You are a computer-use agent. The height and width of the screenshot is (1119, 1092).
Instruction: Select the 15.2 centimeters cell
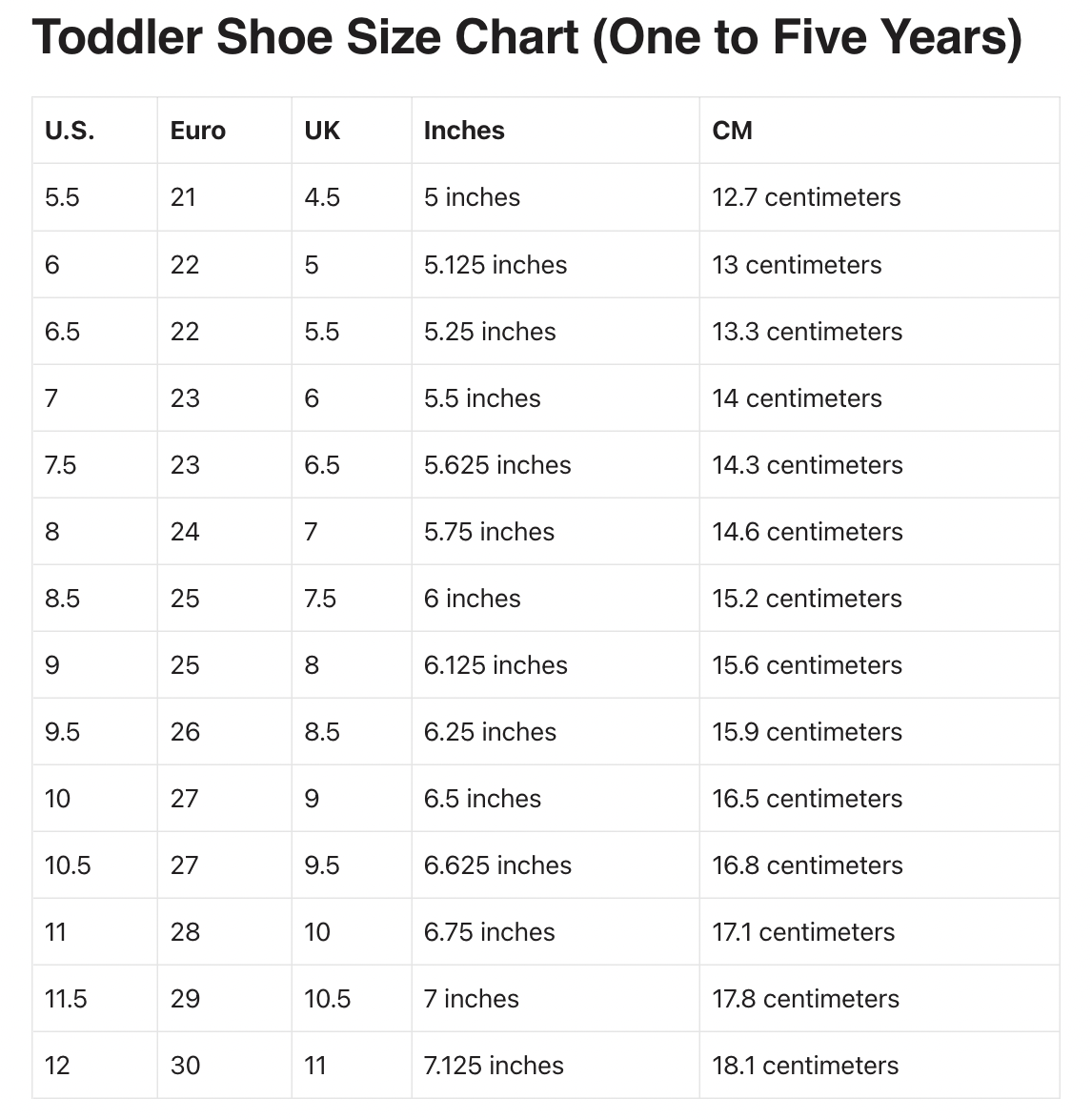click(x=880, y=598)
